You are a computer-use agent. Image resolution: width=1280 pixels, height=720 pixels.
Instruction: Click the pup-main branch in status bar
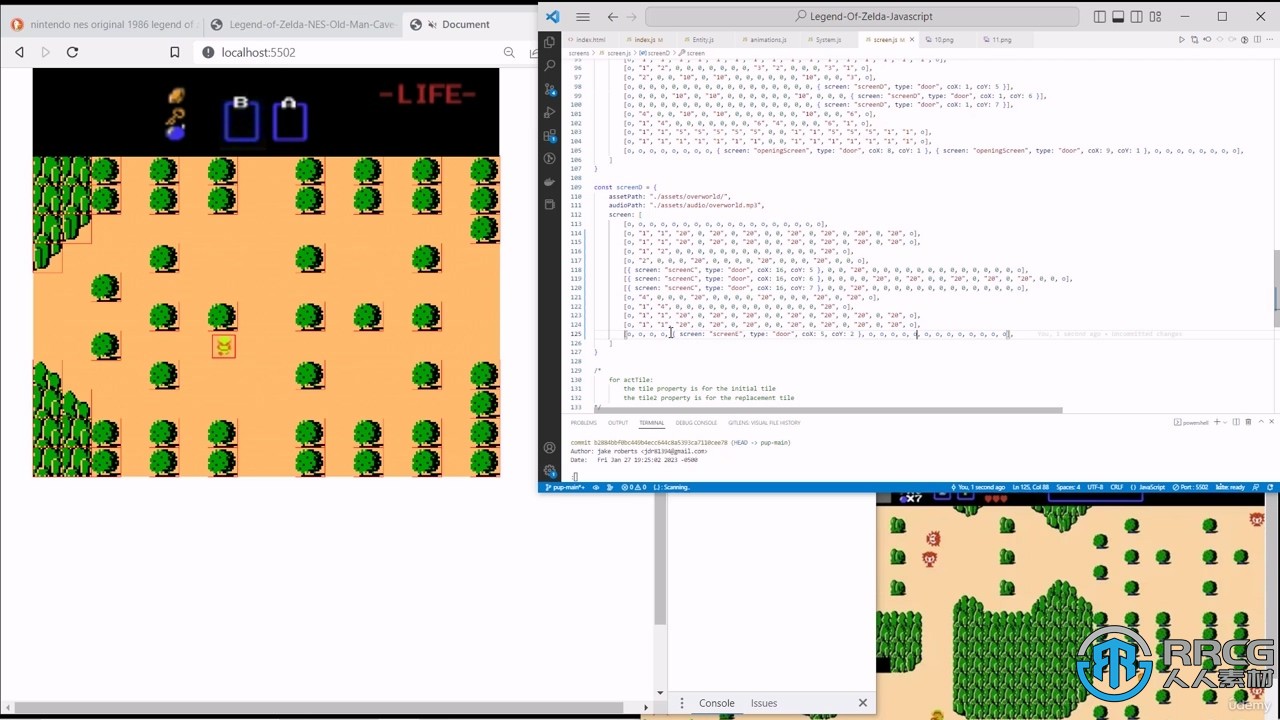pos(564,487)
